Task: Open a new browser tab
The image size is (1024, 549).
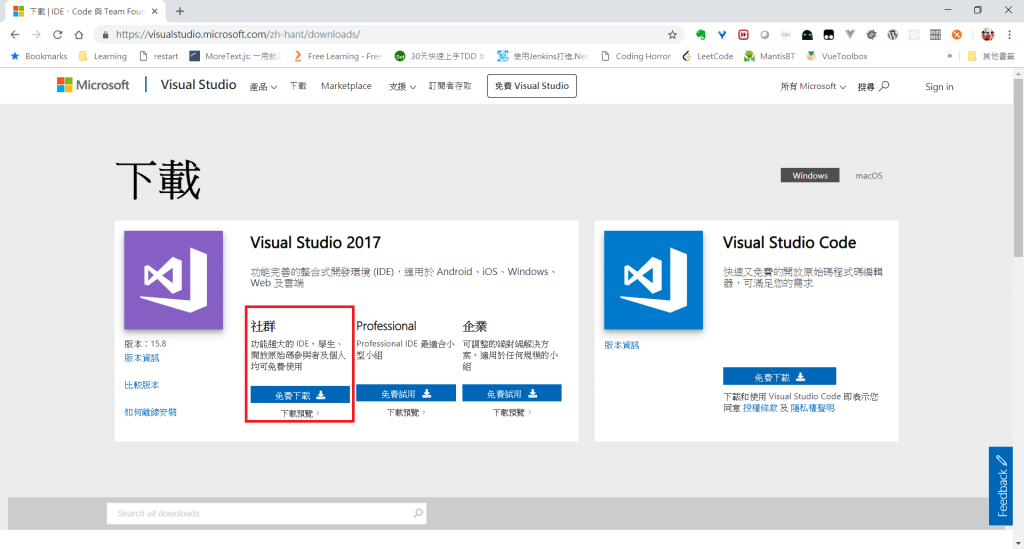Action: coord(180,11)
